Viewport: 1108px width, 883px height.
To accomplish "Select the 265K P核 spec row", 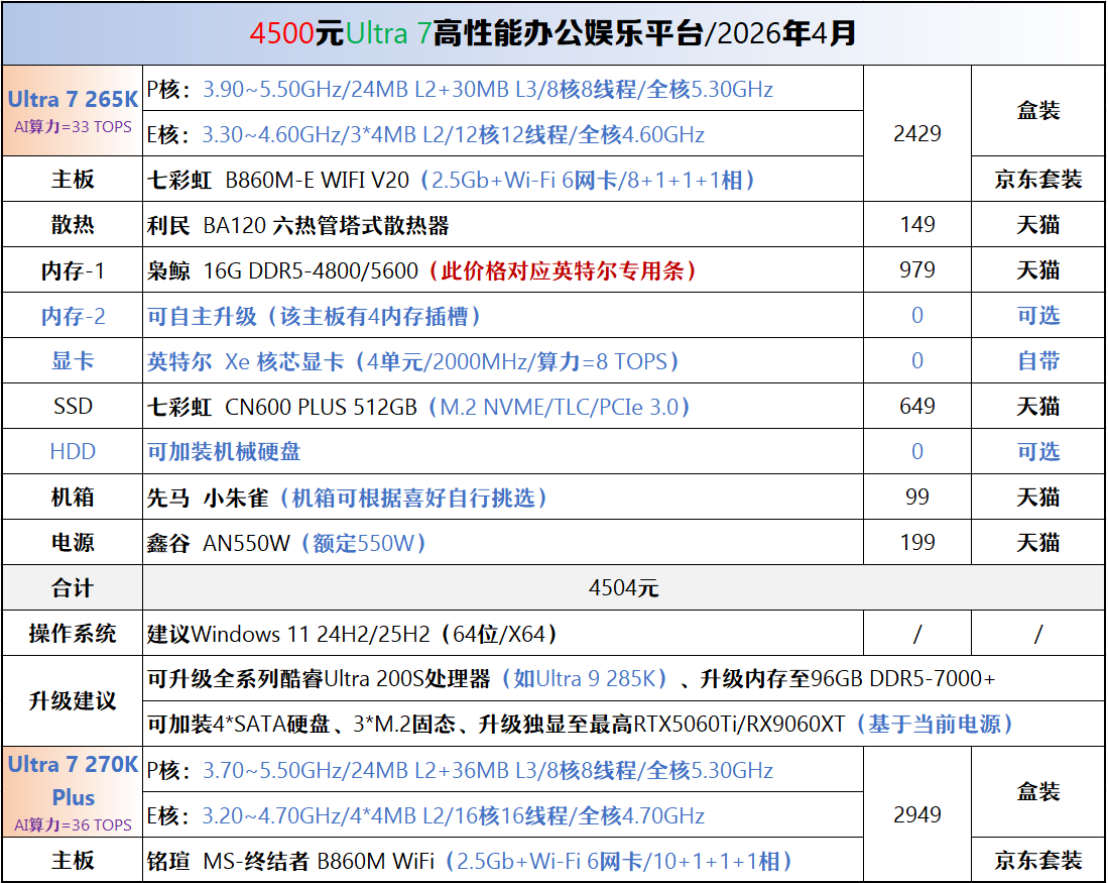I will point(503,89).
